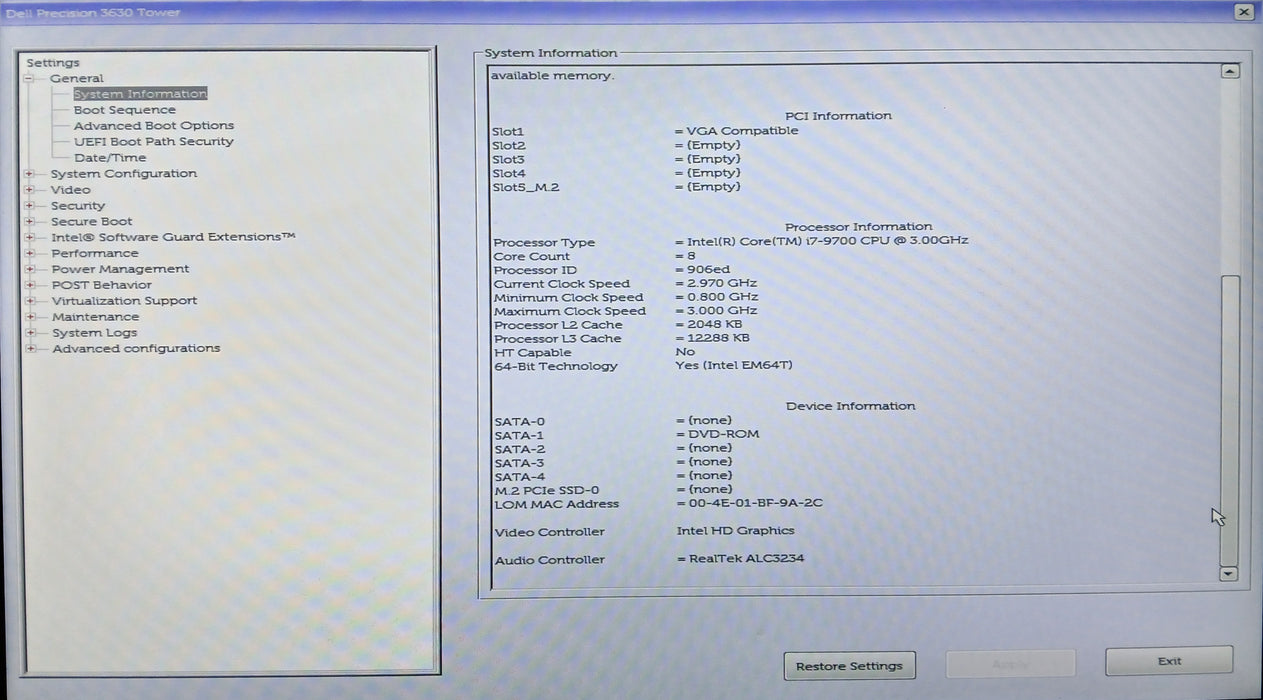Select System Information in the tree

coord(140,94)
